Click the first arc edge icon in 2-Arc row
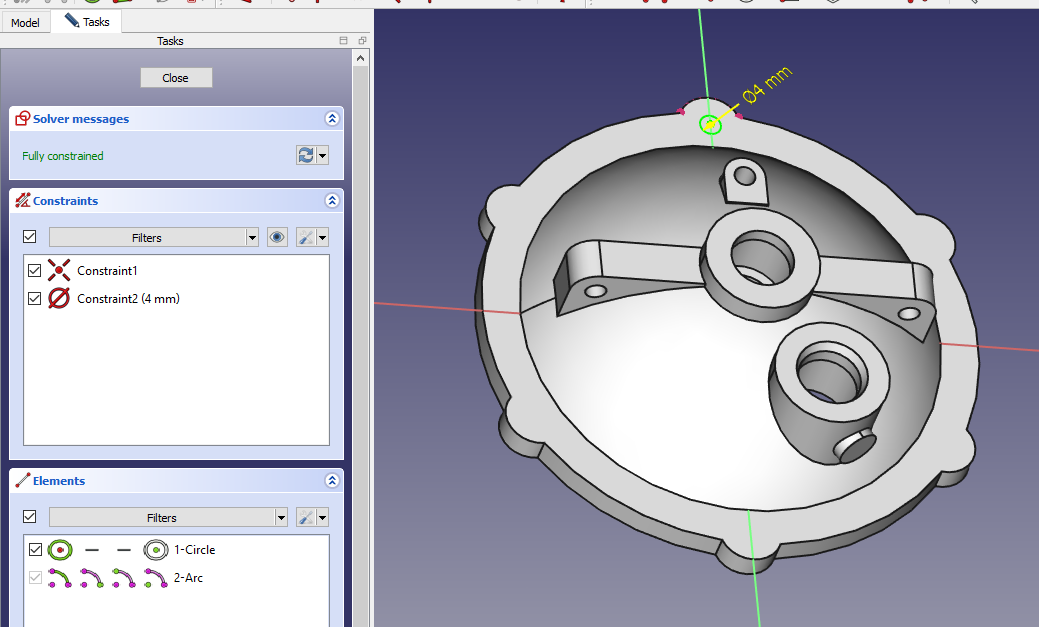Screen dimensions: 1039x627 (60, 578)
